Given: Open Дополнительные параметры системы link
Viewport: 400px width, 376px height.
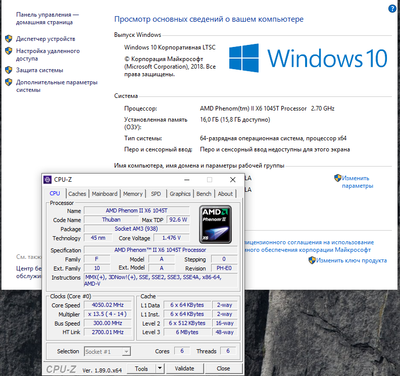Looking at the screenshot, I should click(x=57, y=86).
